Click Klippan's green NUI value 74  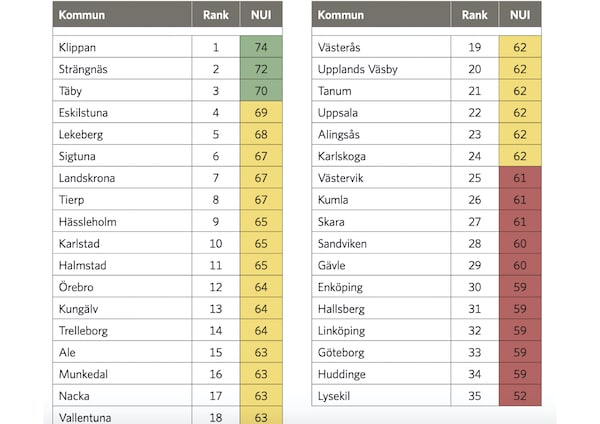pyautogui.click(x=262, y=47)
